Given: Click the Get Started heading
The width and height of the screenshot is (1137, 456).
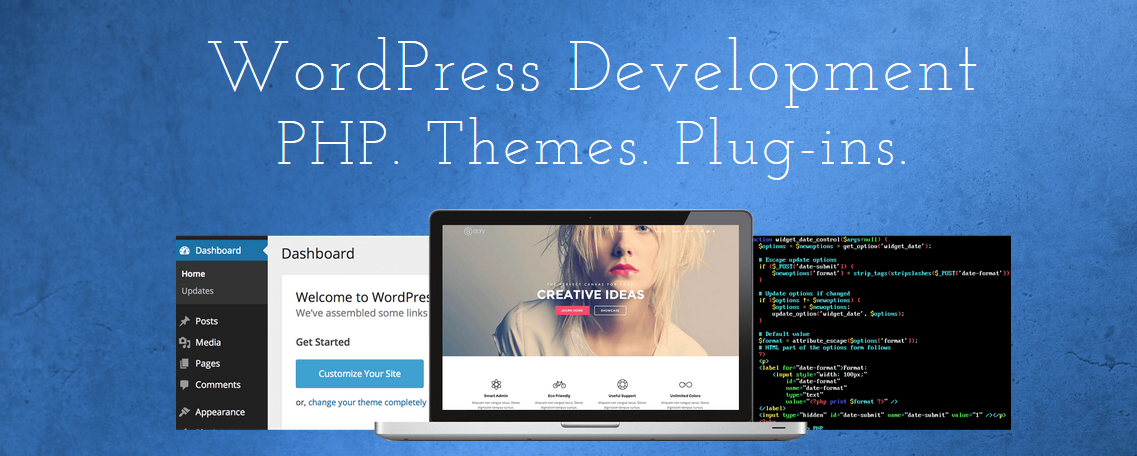Looking at the screenshot, I should click(x=323, y=342).
